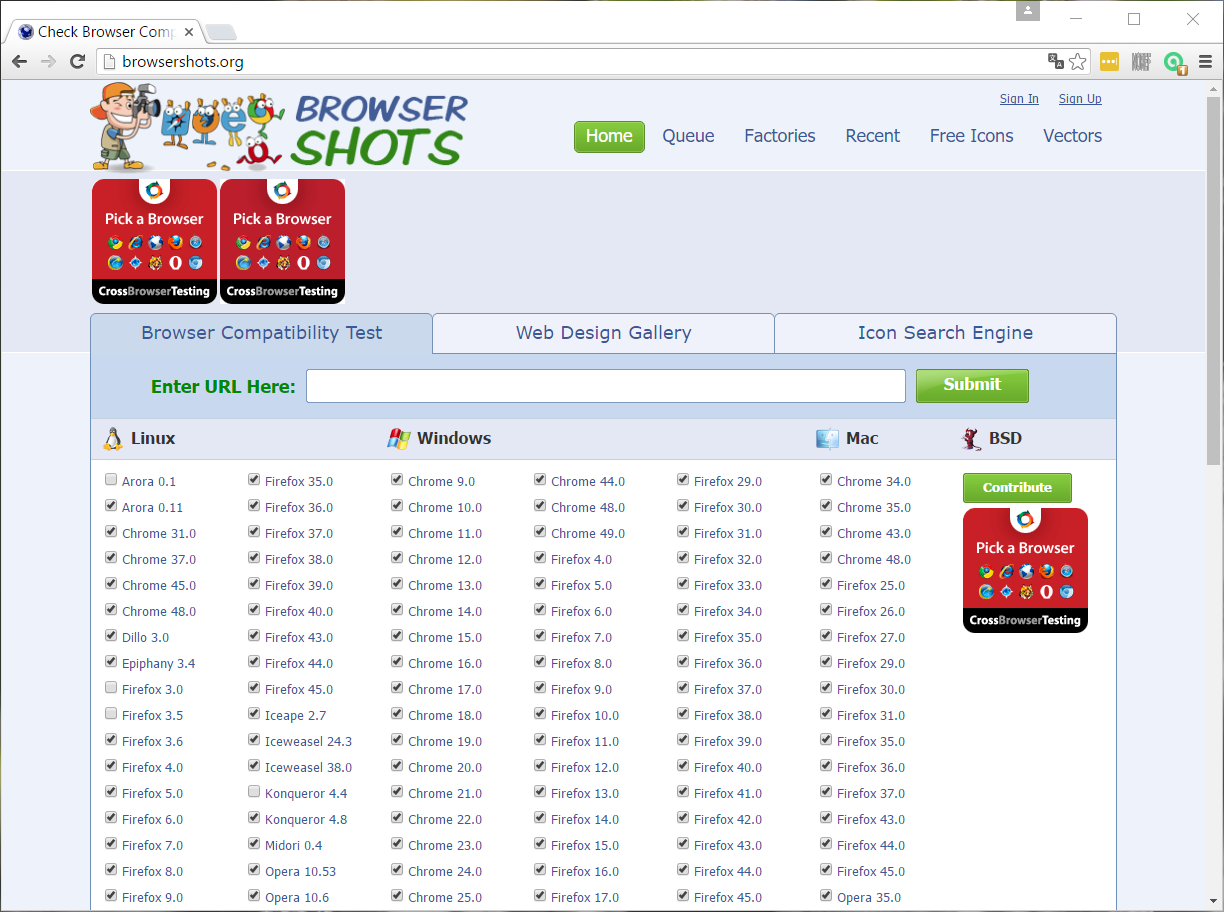The image size is (1224, 912).
Task: Open the Pick a Browser ad below Contribute
Action: coord(1025,570)
